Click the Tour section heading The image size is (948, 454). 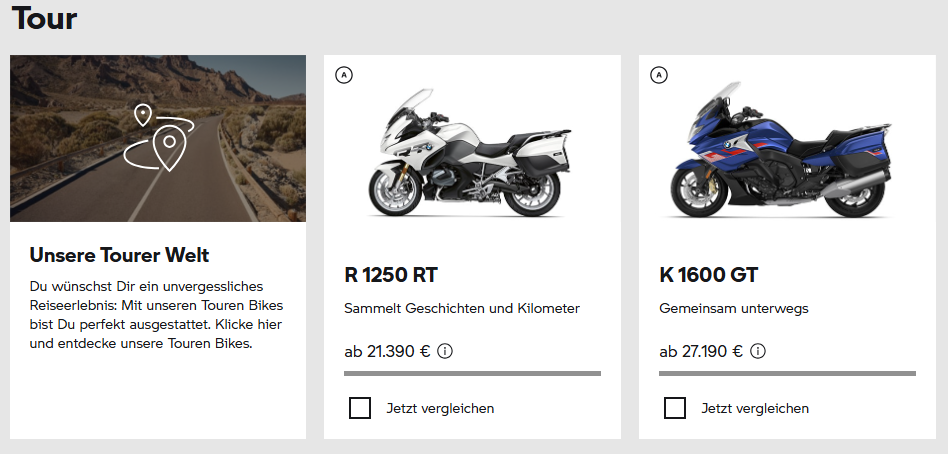tap(45, 17)
